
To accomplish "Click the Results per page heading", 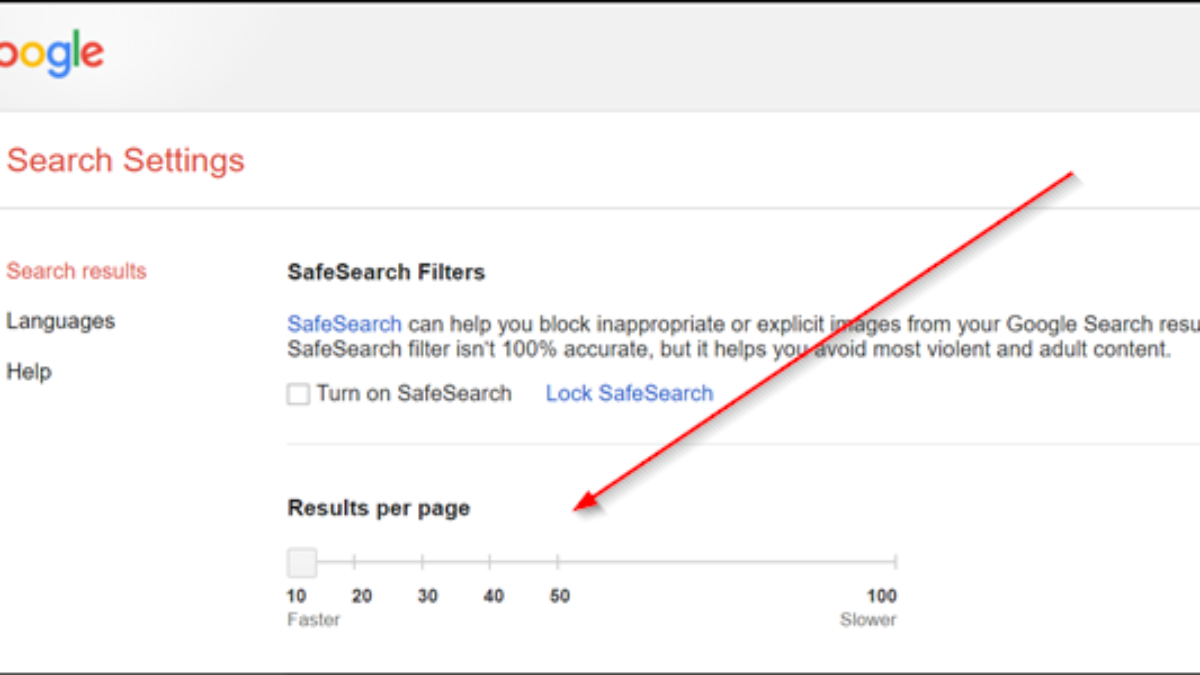I will [x=378, y=508].
